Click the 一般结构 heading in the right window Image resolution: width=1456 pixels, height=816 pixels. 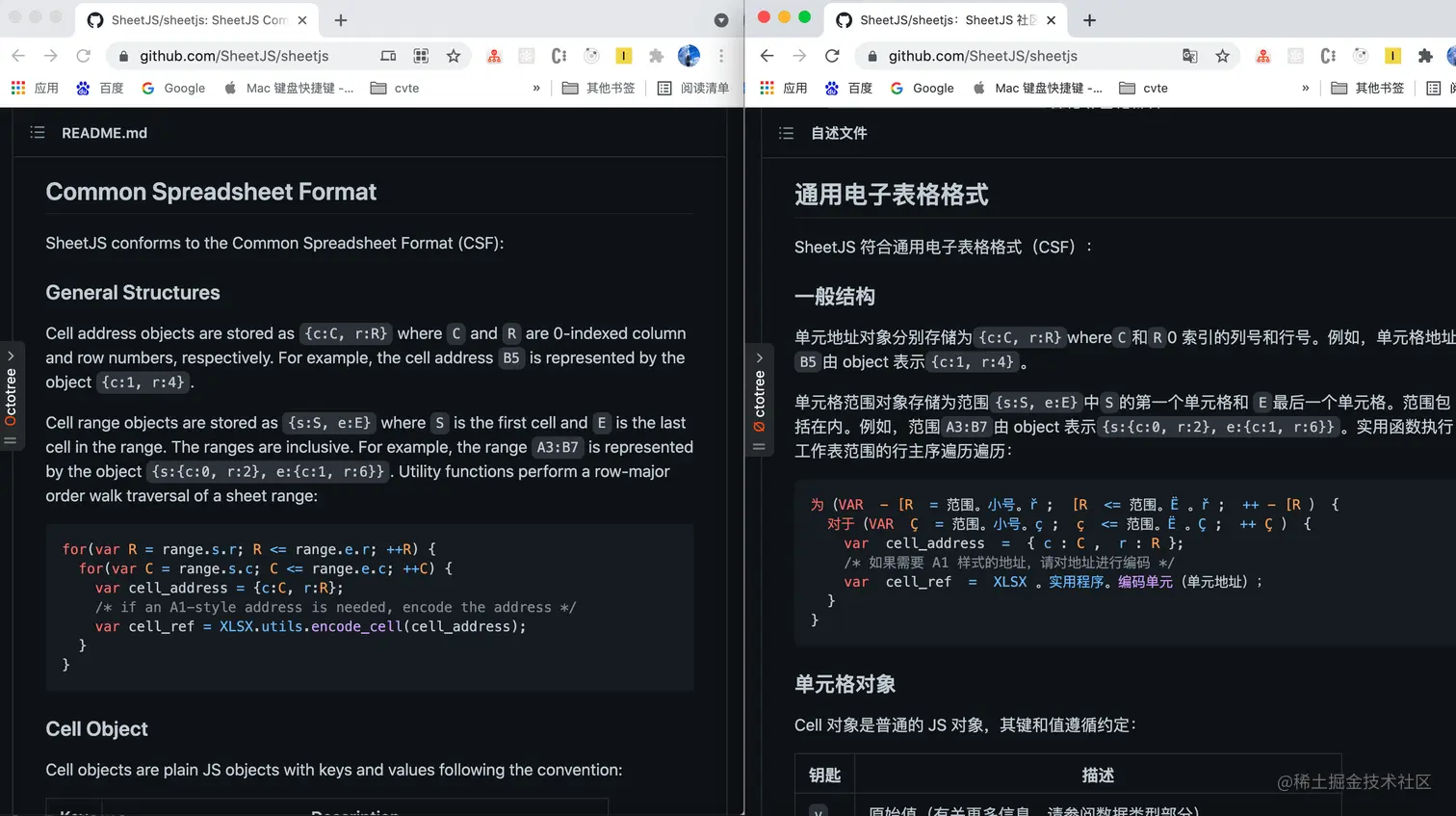pyautogui.click(x=835, y=297)
